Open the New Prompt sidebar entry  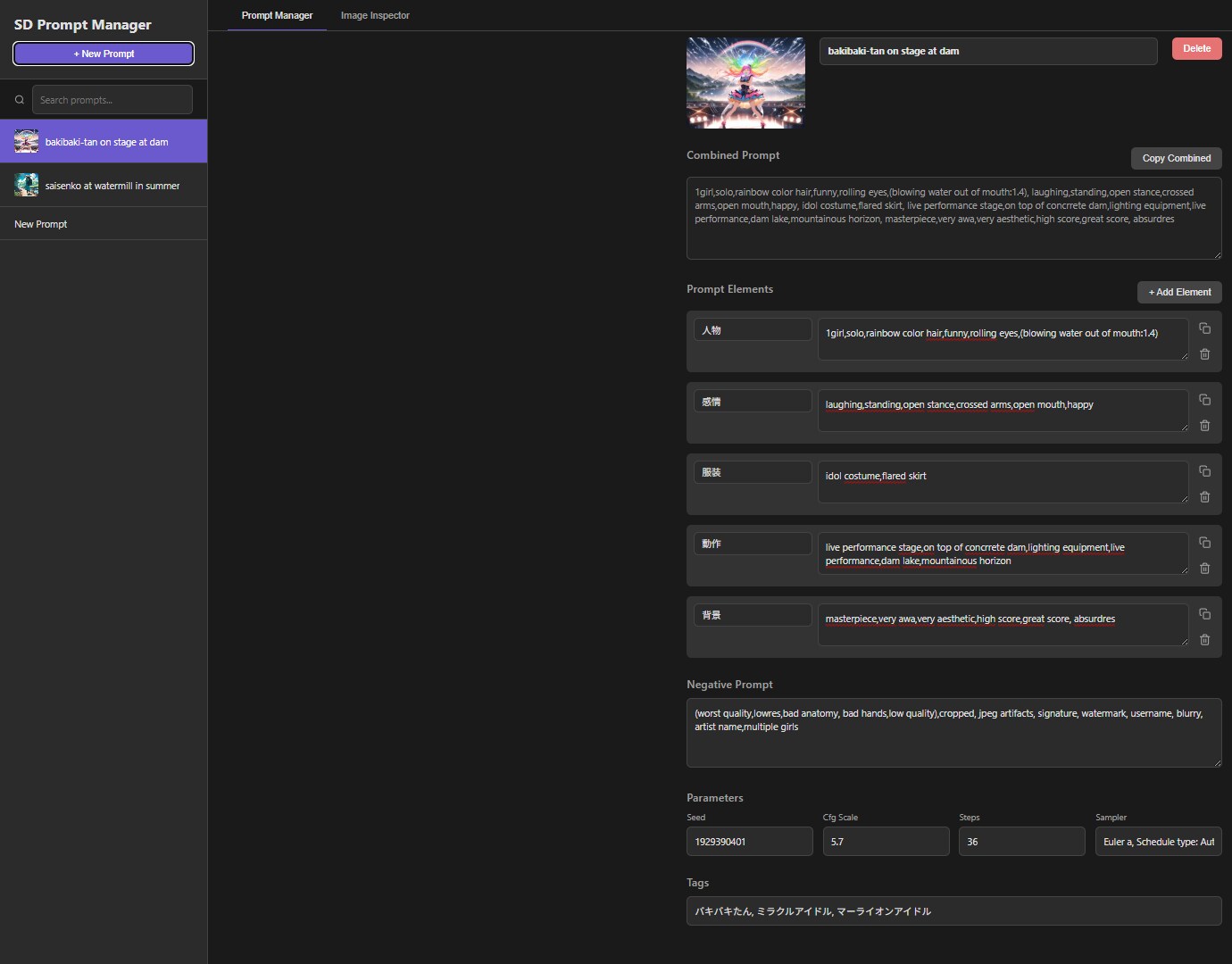pos(41,224)
